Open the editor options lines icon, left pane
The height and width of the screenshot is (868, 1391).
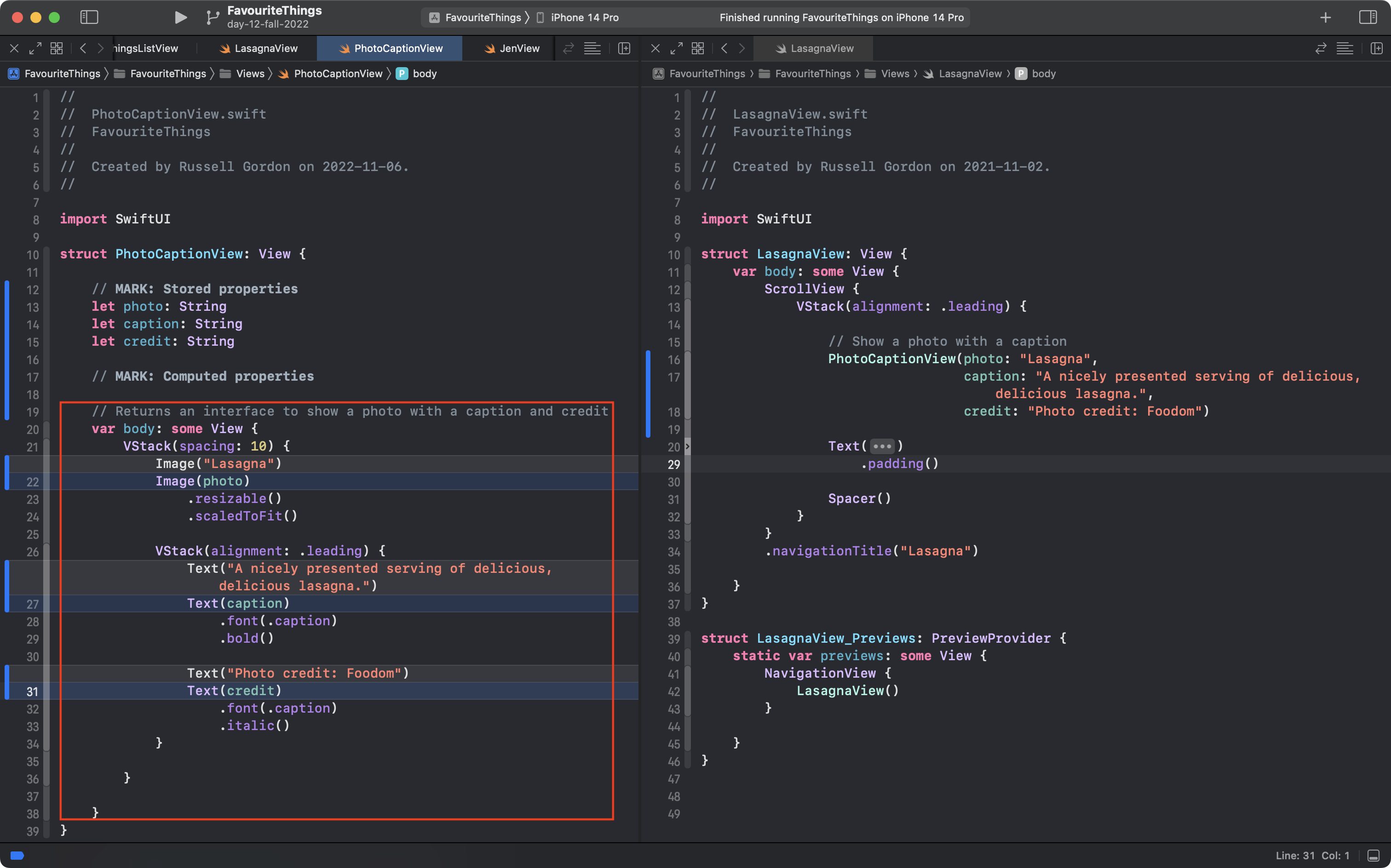coord(592,48)
